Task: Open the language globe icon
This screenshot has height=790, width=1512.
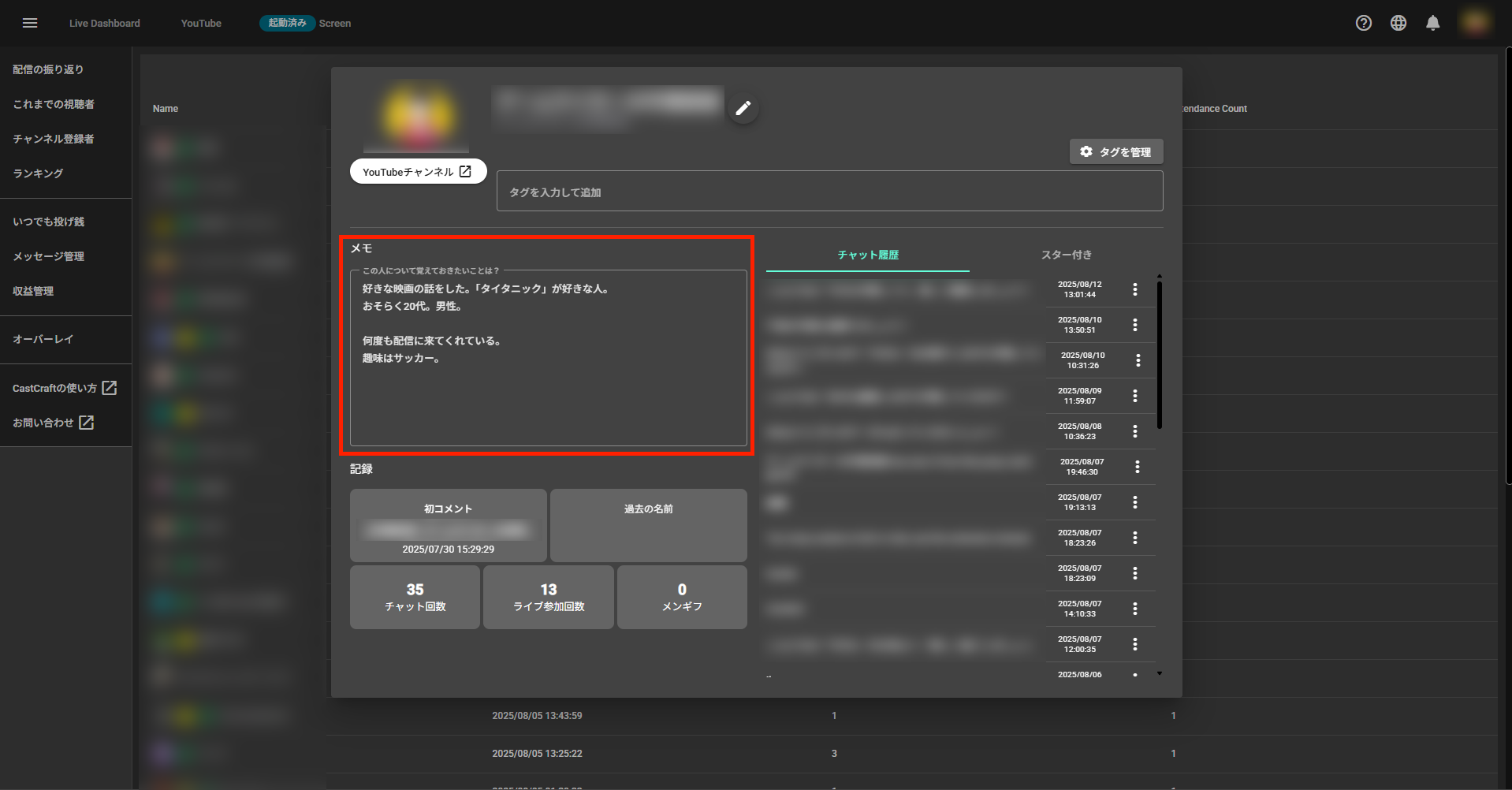Action: tap(1398, 23)
